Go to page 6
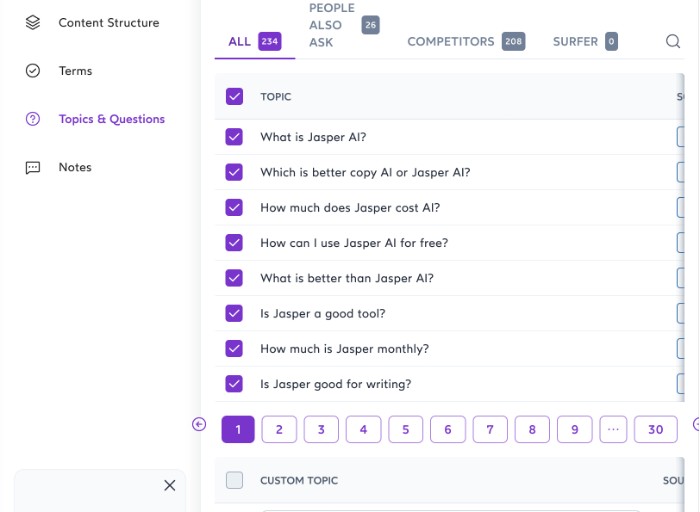The height and width of the screenshot is (512, 700). 448,429
